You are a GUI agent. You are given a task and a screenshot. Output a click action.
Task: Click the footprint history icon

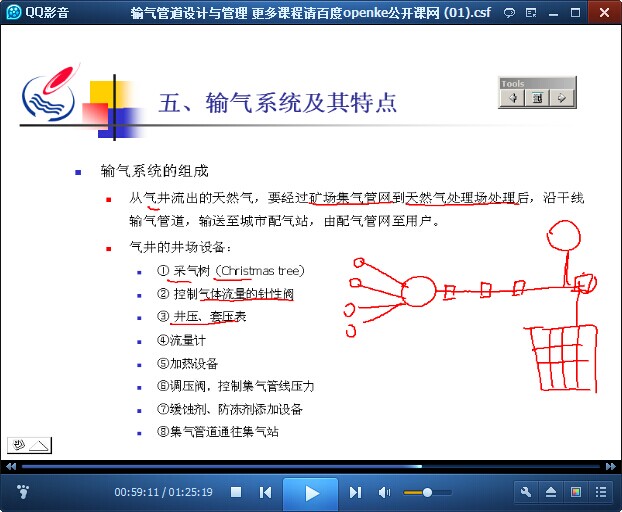[x=23, y=492]
